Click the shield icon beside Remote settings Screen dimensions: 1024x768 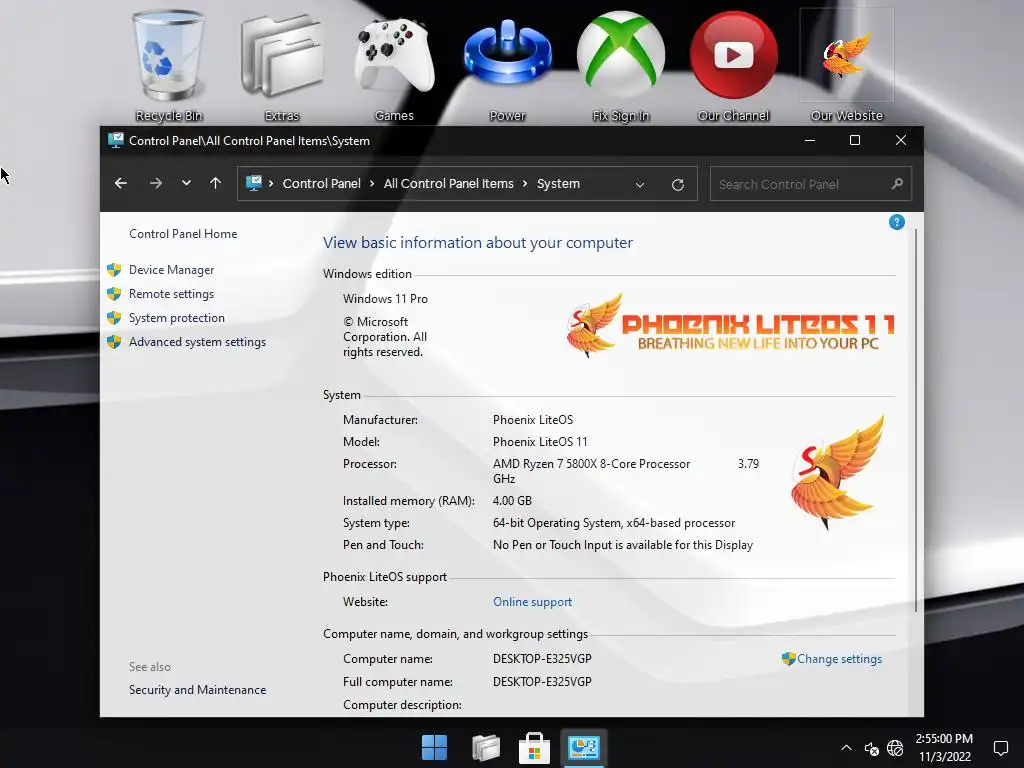point(114,294)
